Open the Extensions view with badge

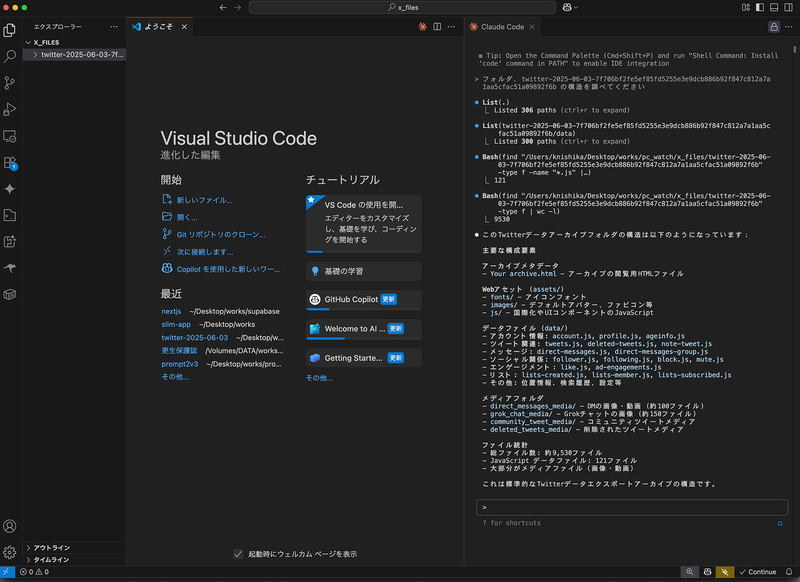point(10,163)
